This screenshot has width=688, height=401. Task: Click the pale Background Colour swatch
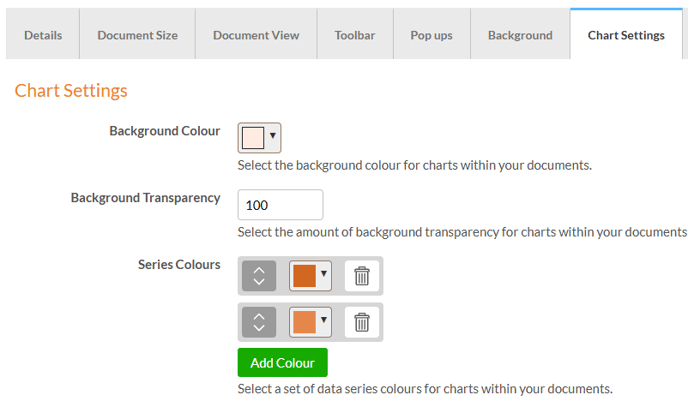pos(252,138)
